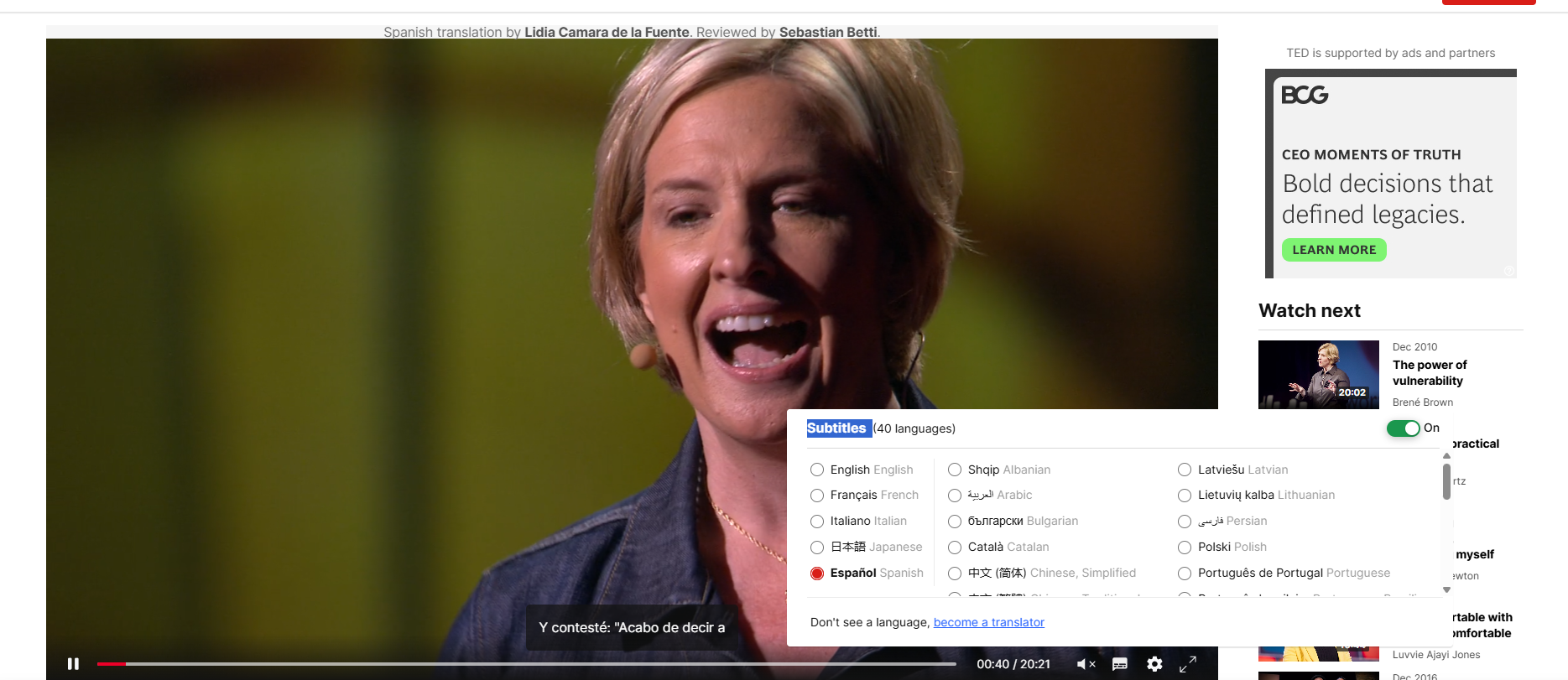The width and height of the screenshot is (1568, 680).
Task: Pick Latviešu Latvian subtitles
Action: tap(1185, 470)
